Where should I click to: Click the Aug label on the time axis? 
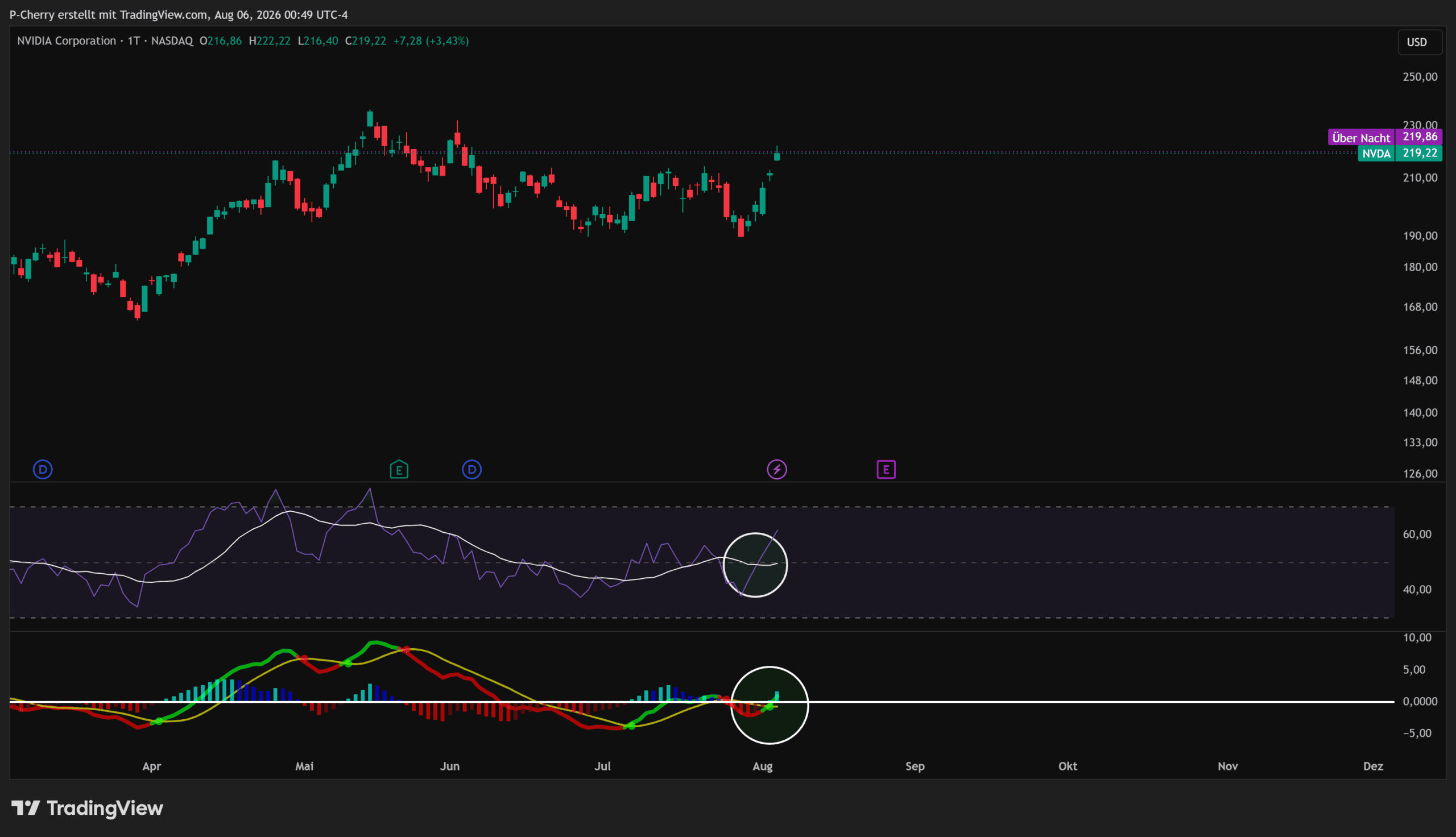pyautogui.click(x=763, y=766)
